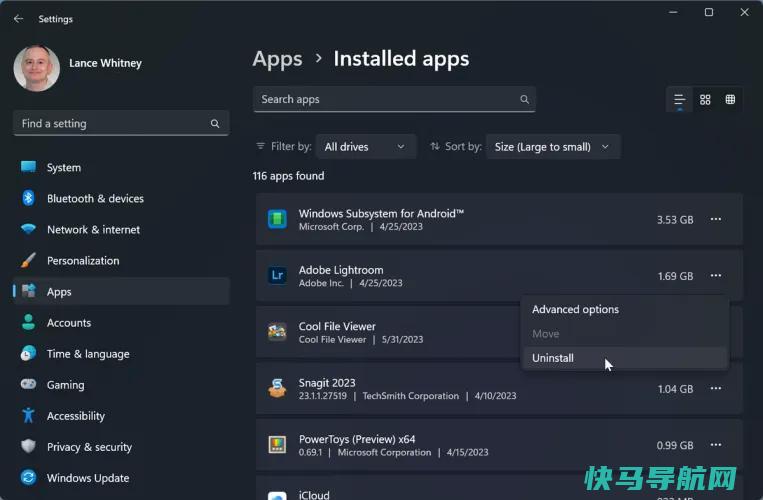Click the Windows Subsystem for Android app icon
763x500 pixels.
[277, 219]
